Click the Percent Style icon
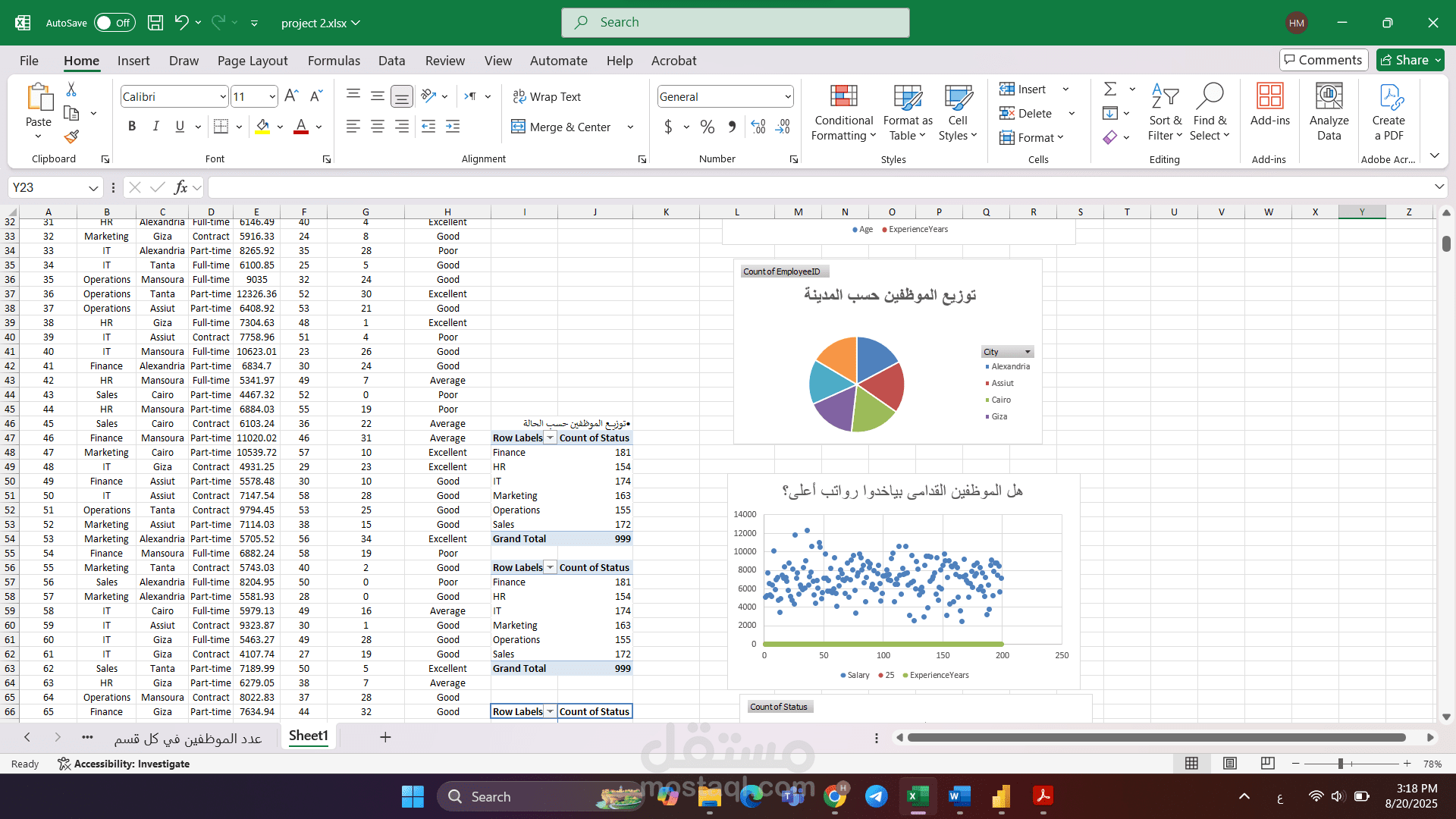1456x819 pixels. [x=707, y=127]
